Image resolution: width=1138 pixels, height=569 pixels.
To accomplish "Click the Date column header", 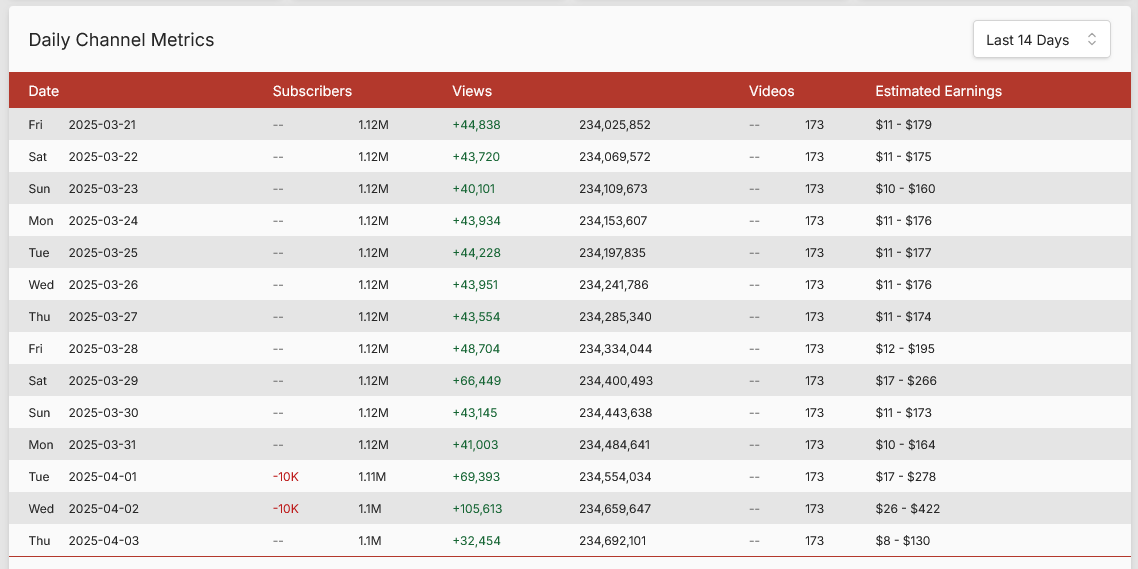I will pos(44,91).
